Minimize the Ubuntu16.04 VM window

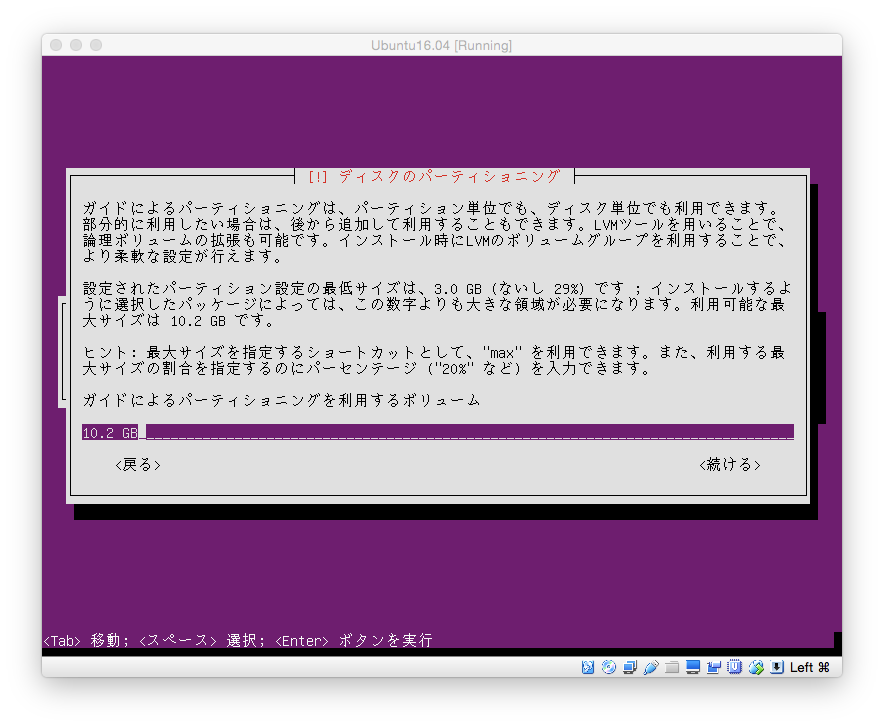click(x=76, y=45)
